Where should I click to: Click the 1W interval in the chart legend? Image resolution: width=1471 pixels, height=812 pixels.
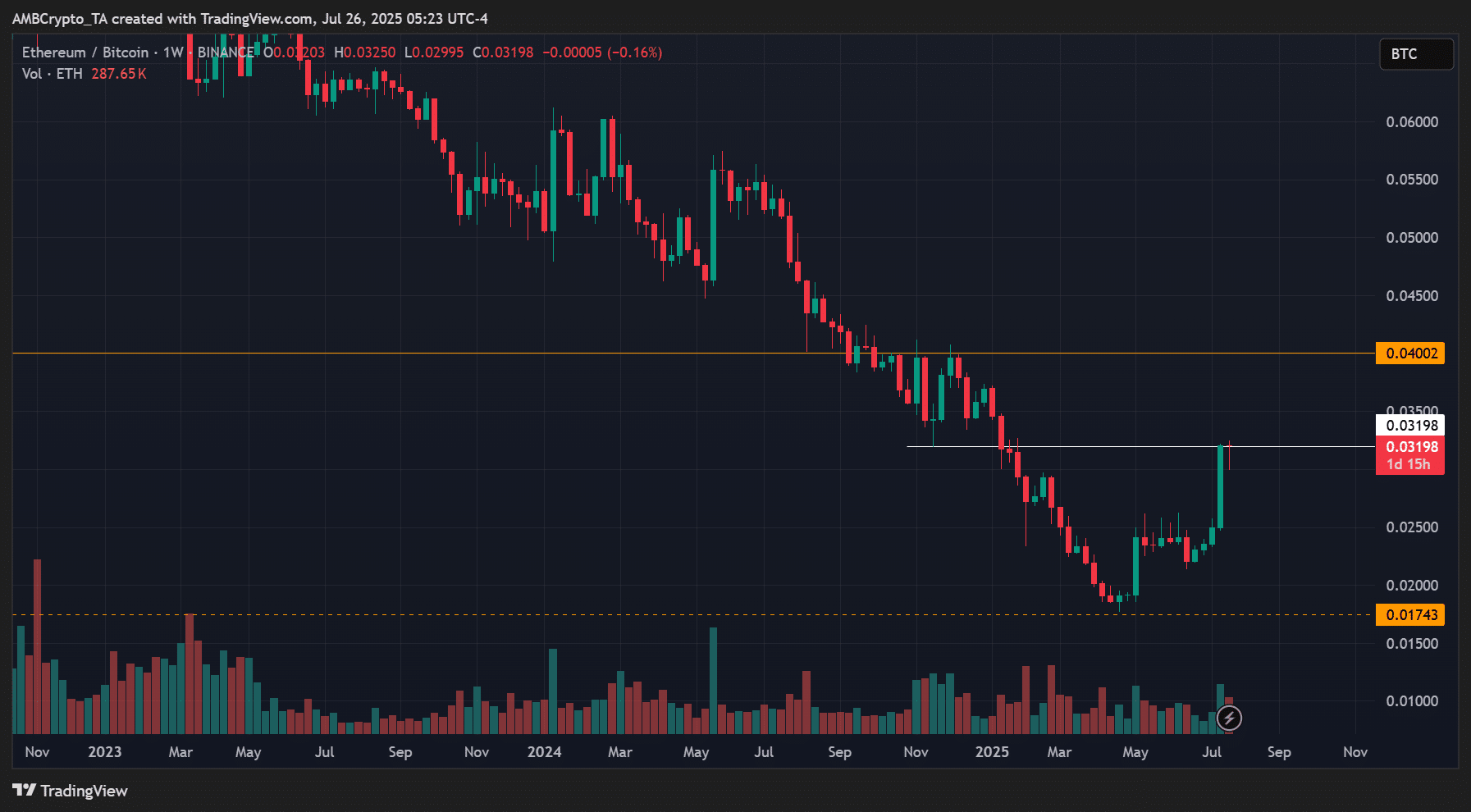pyautogui.click(x=173, y=52)
